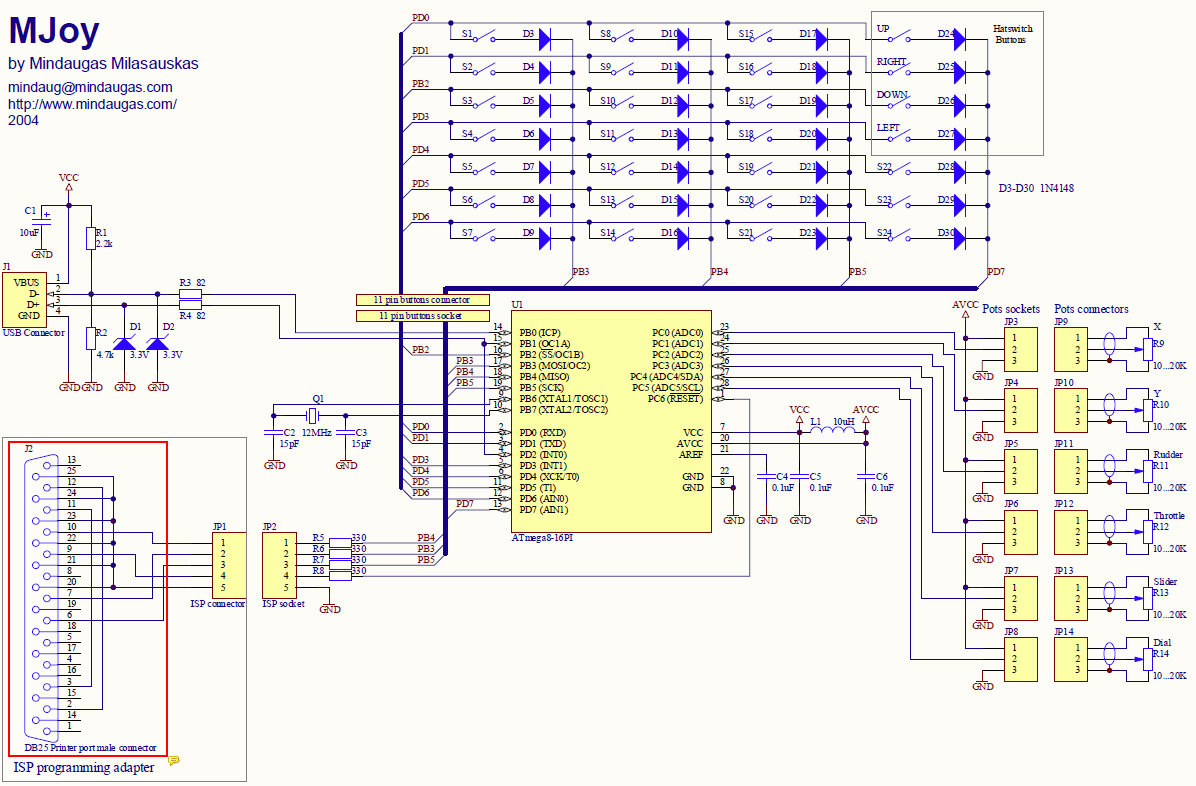
Task: Click the R13 Slider potentiometer symbol
Action: (x=1145, y=598)
